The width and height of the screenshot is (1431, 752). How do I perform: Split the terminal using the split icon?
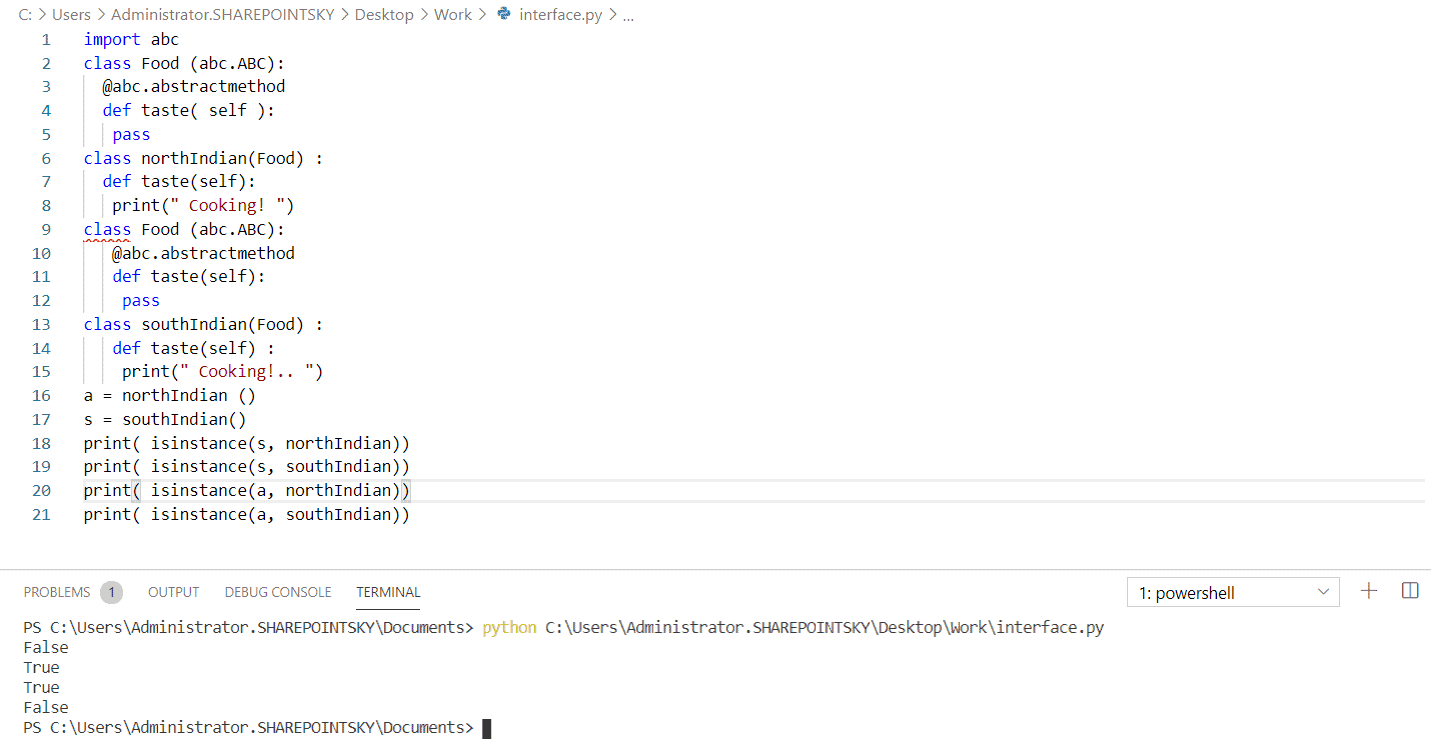1410,590
